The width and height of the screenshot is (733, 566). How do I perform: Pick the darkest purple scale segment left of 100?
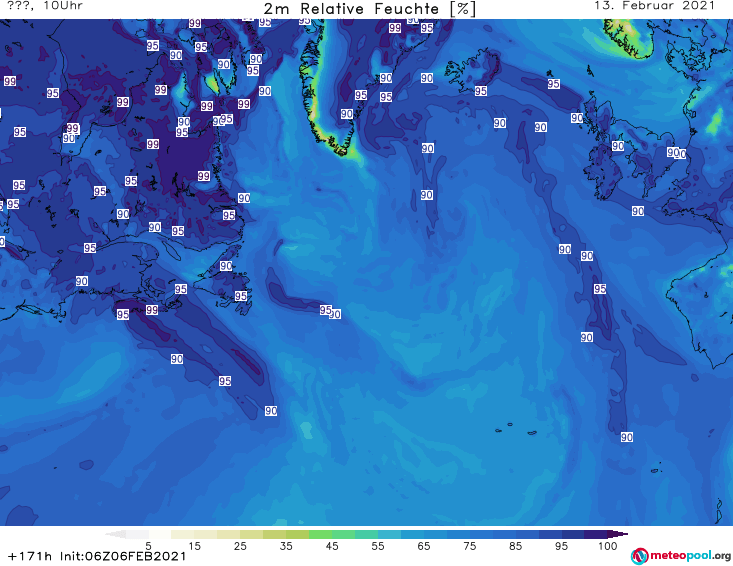[x=596, y=534]
